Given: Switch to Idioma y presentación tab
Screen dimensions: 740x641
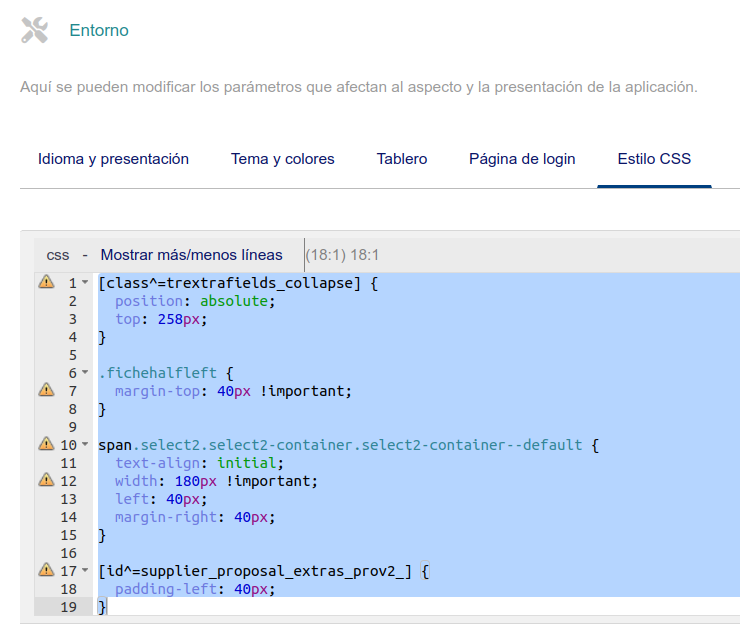Looking at the screenshot, I should 113,159.
